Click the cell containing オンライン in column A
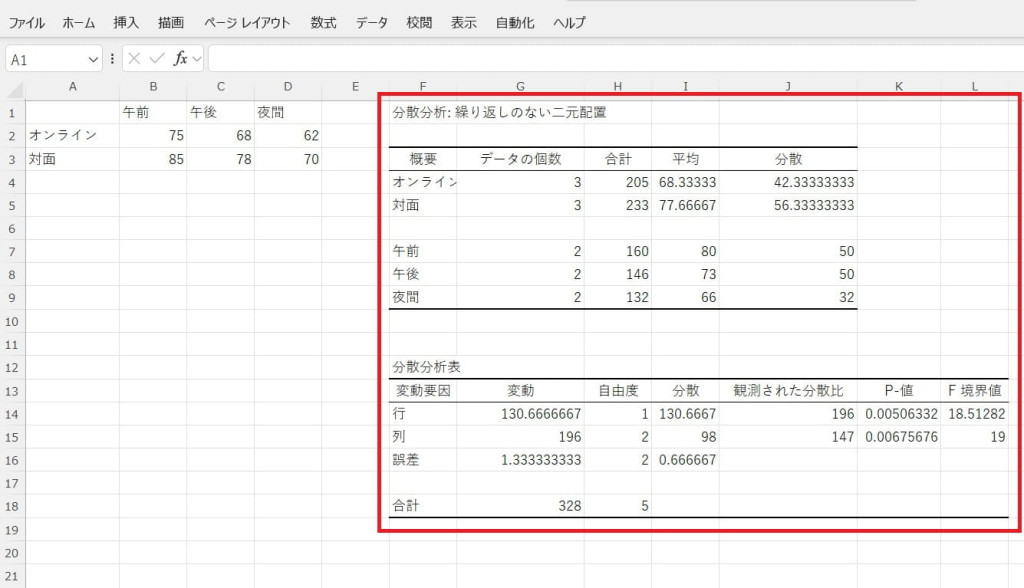The width and height of the screenshot is (1024, 588). 72,136
